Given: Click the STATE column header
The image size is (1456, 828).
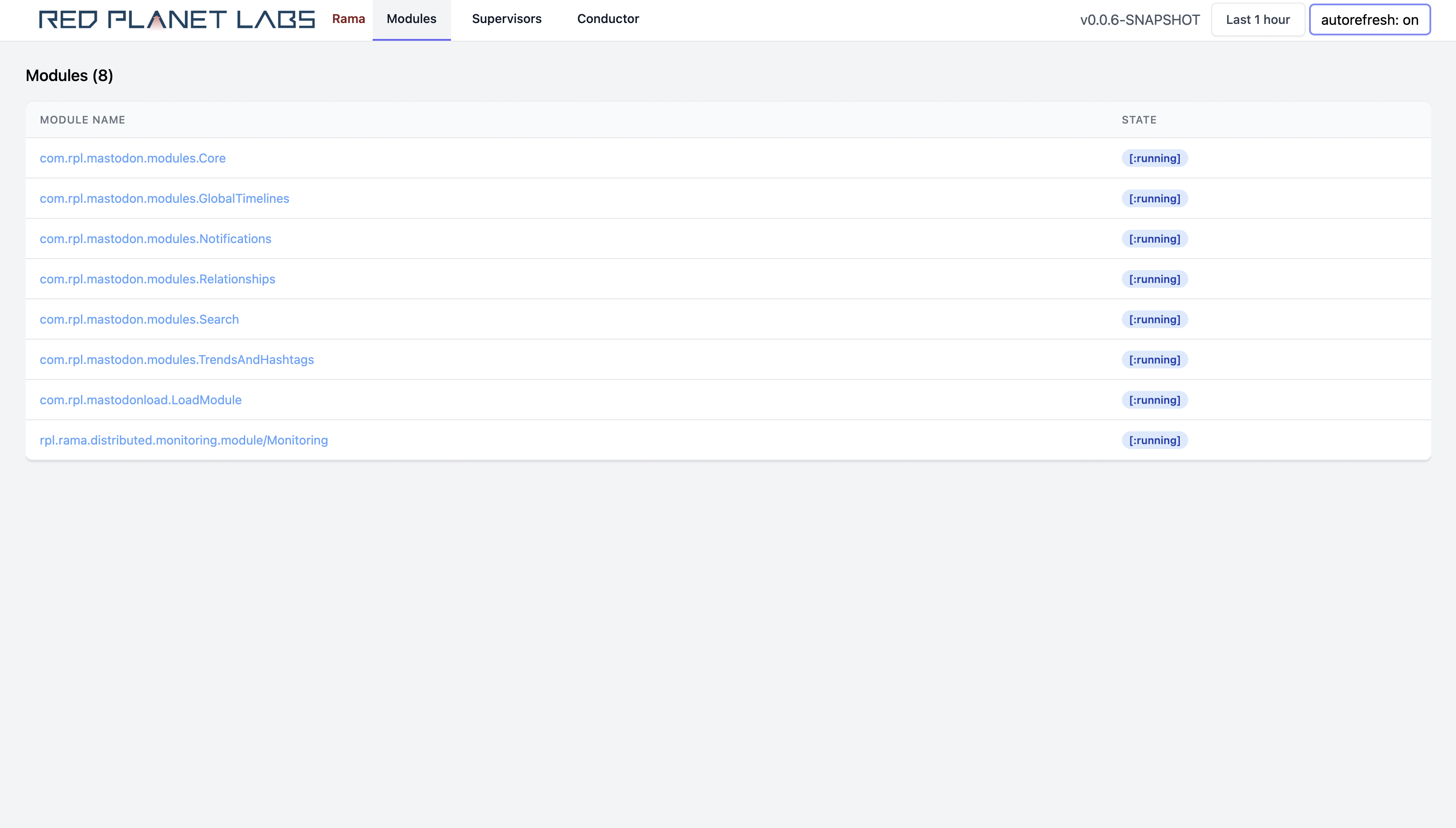Looking at the screenshot, I should tap(1139, 120).
